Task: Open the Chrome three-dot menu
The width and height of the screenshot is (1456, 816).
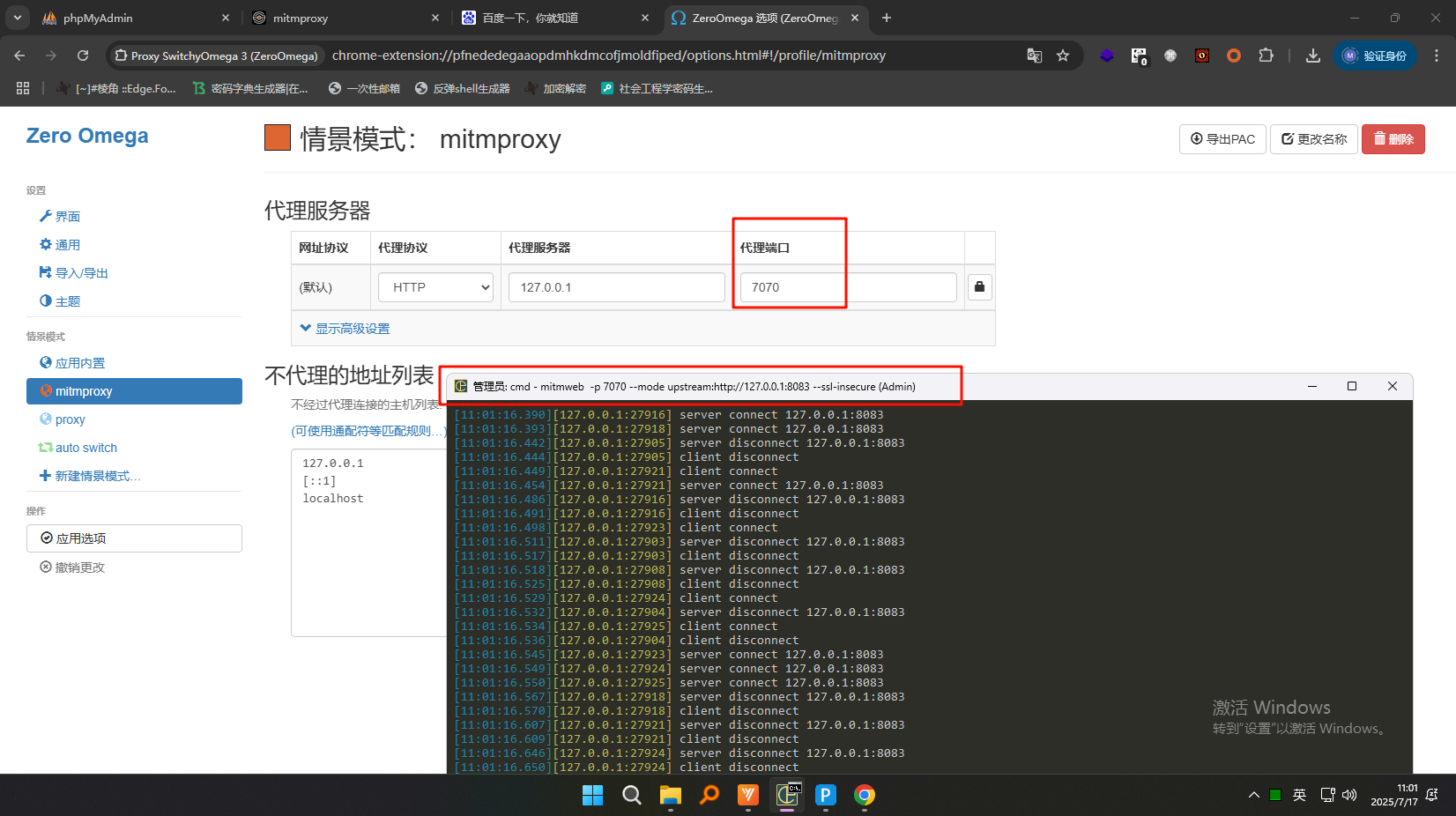Action: (x=1437, y=56)
